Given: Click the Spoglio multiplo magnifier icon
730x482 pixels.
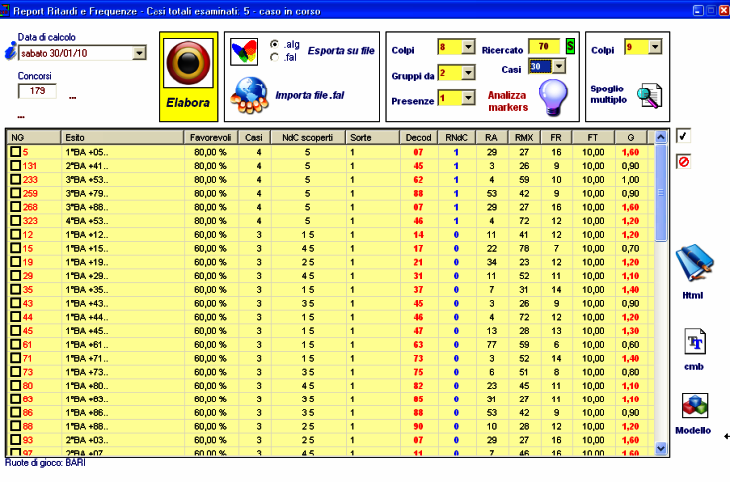Looking at the screenshot, I should pyautogui.click(x=649, y=96).
